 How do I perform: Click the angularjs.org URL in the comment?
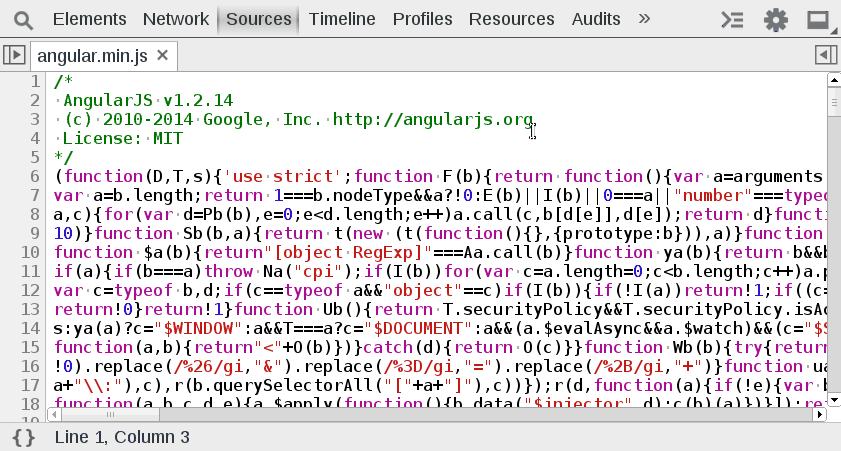point(433,120)
